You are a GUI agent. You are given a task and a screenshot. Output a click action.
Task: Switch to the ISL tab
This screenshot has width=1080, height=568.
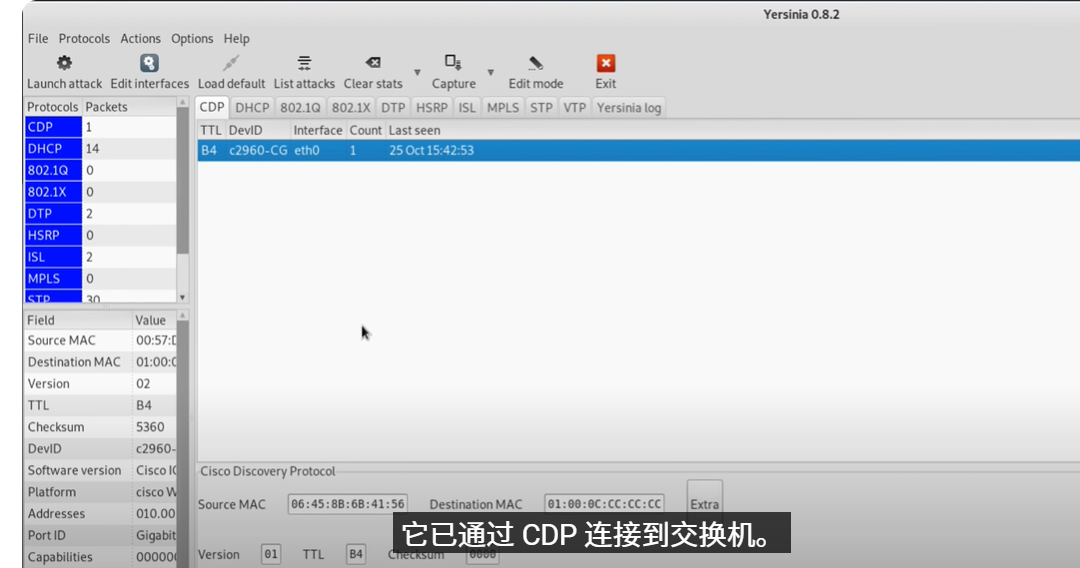467,107
